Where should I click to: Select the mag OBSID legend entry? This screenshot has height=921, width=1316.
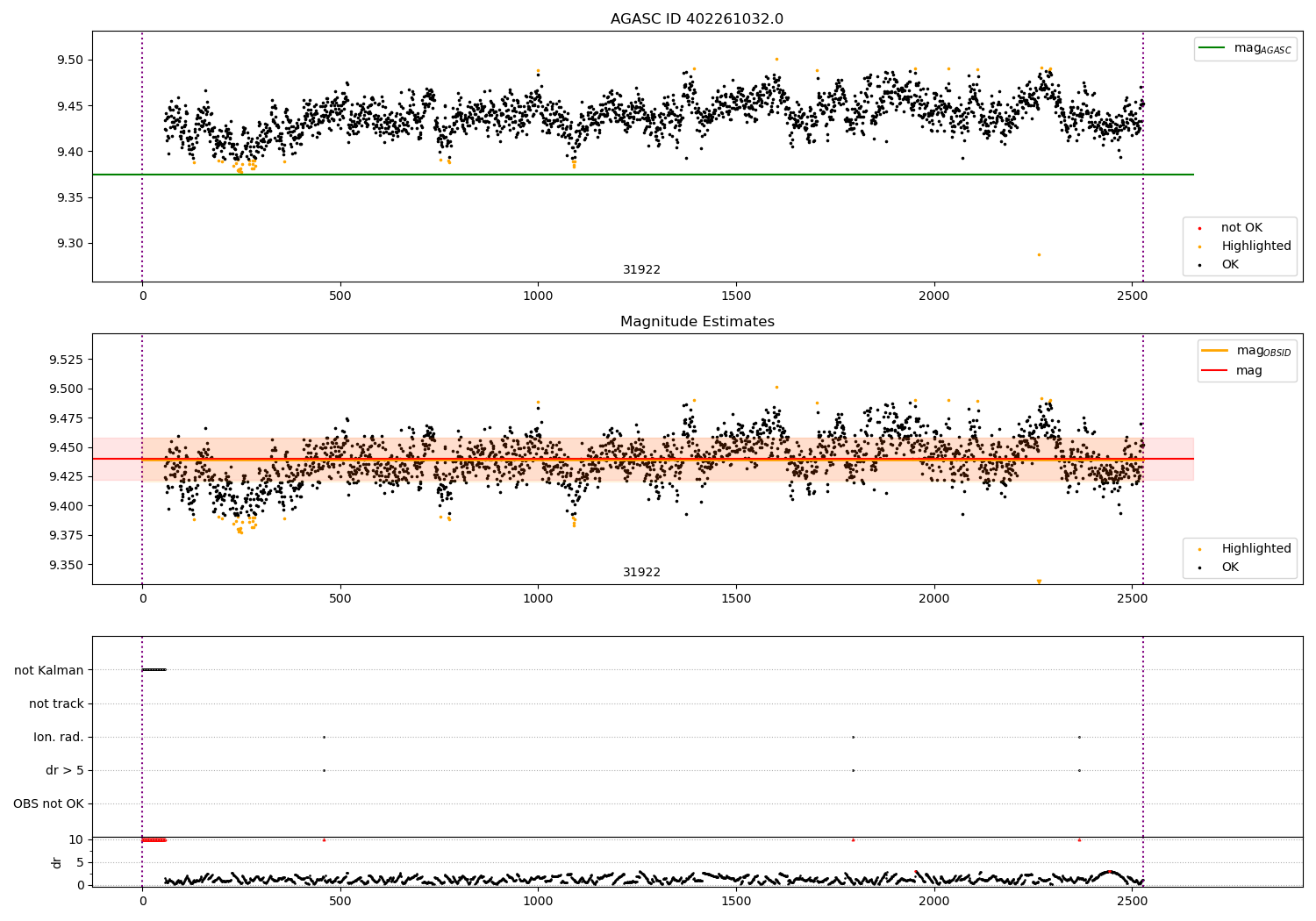[x=1246, y=351]
